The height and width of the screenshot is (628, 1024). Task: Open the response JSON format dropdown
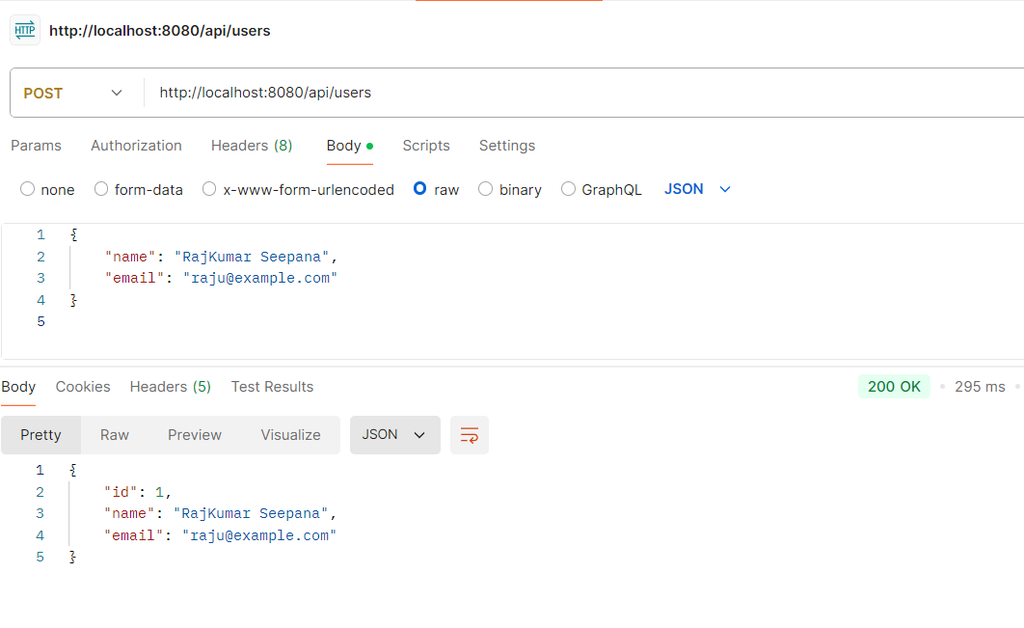click(394, 435)
